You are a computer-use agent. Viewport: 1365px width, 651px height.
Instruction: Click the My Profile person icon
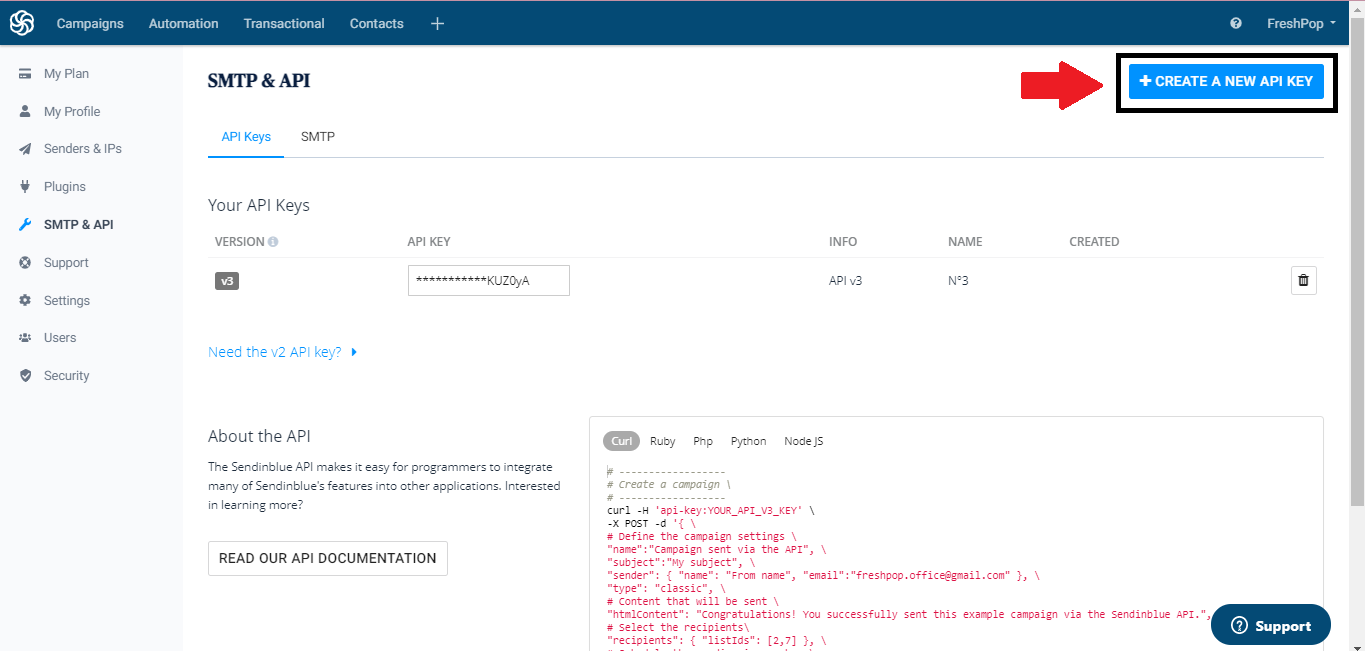(25, 111)
